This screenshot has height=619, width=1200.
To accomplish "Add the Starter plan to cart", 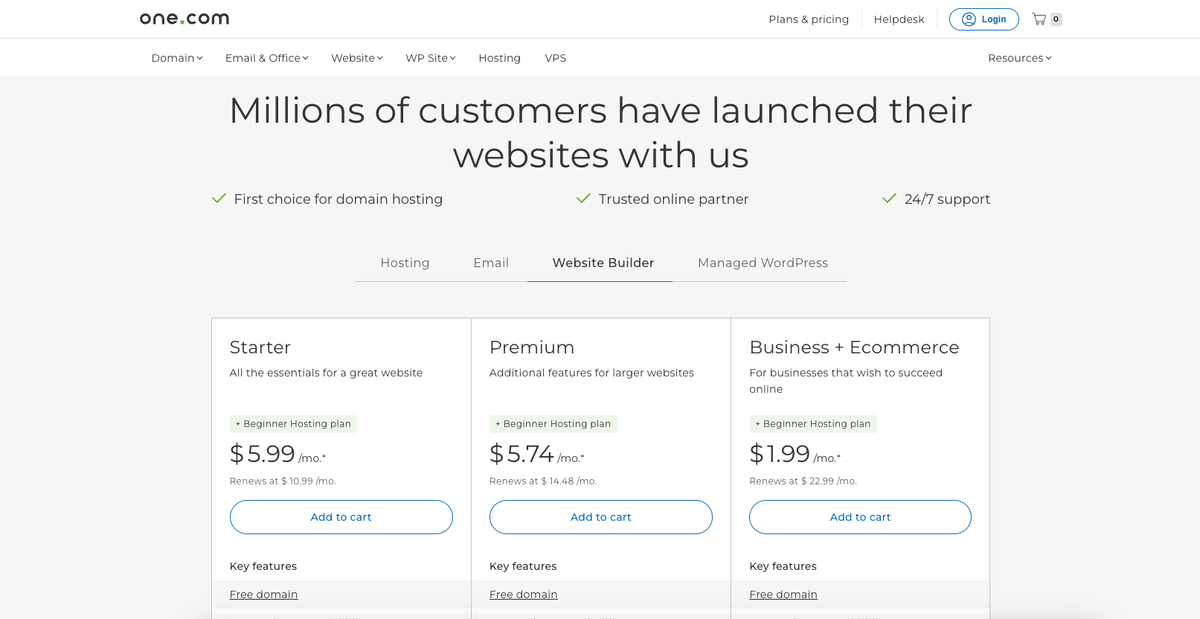I will click(341, 517).
